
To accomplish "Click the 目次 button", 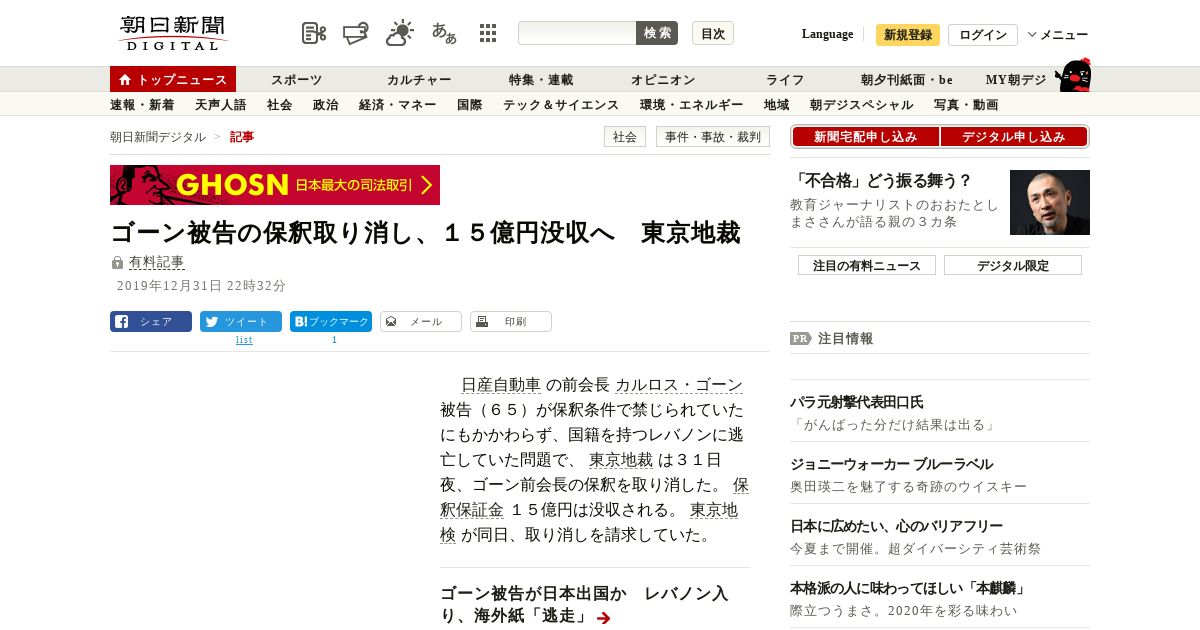I will 713,33.
